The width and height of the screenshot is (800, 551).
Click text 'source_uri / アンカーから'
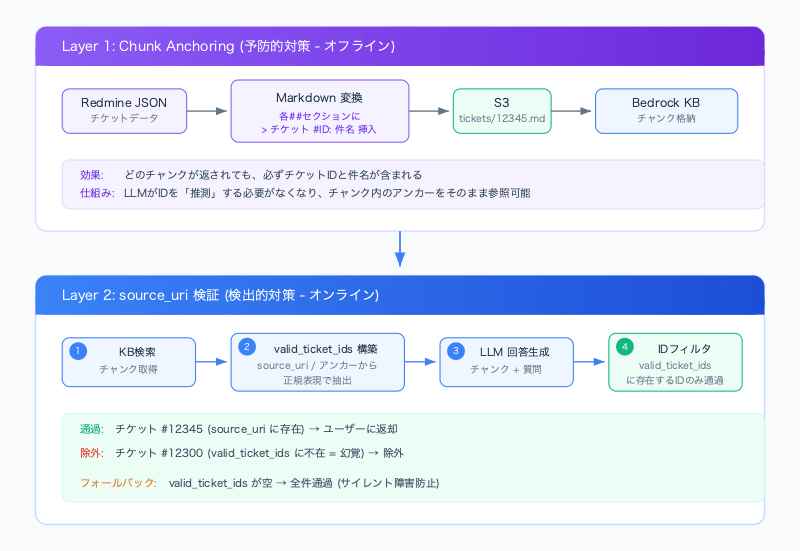[x=317, y=365]
